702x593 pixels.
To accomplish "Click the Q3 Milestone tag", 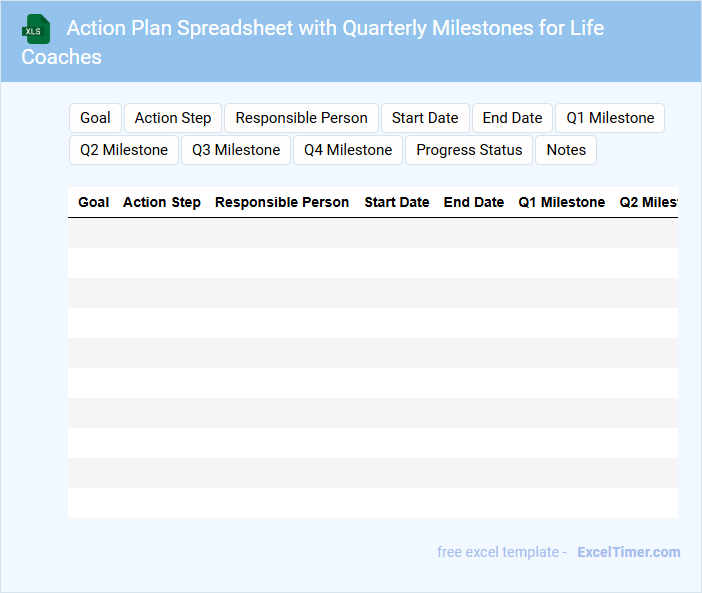I will tap(236, 150).
